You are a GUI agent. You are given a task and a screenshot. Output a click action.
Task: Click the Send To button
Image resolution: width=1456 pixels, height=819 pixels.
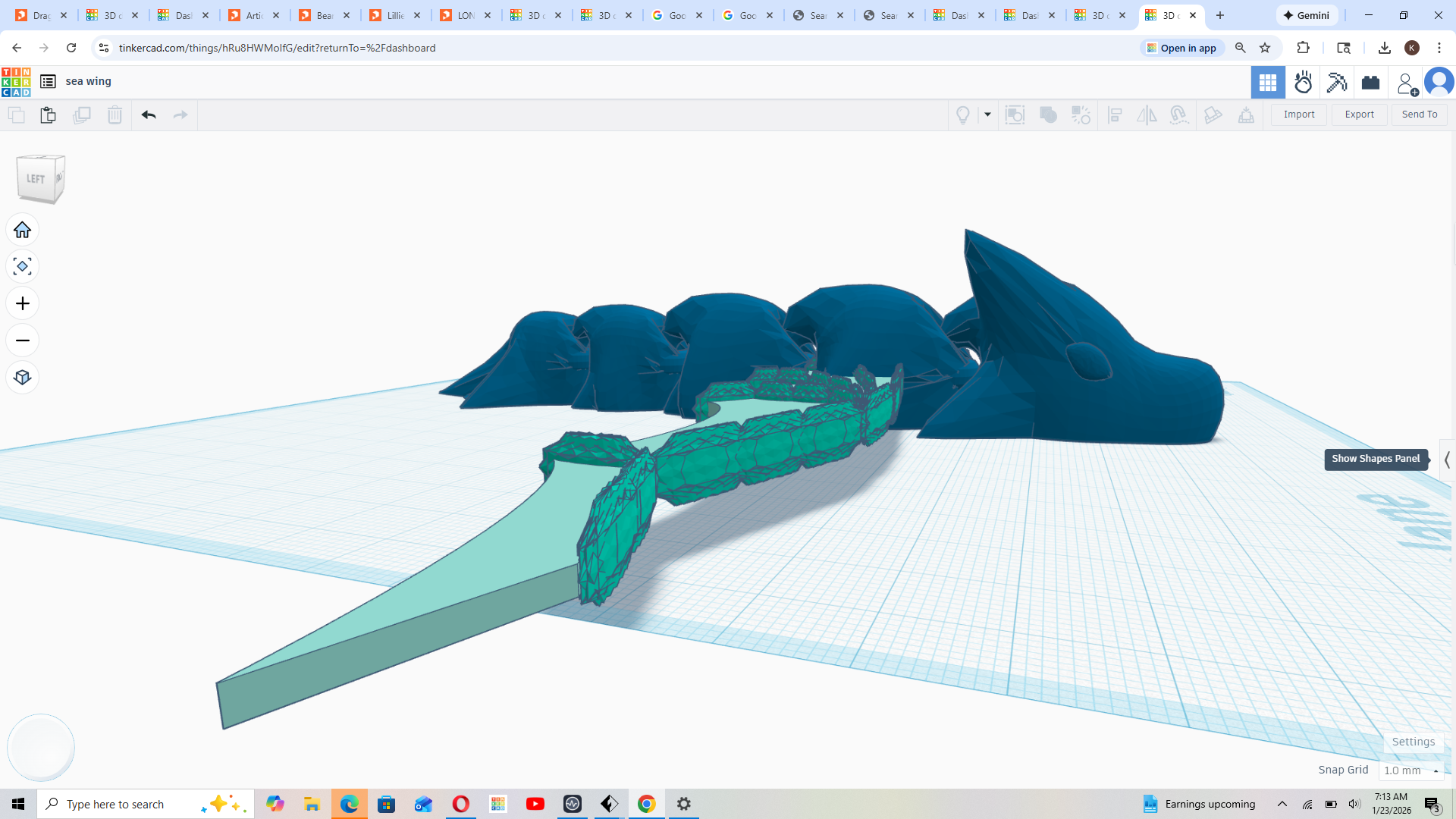(1419, 115)
